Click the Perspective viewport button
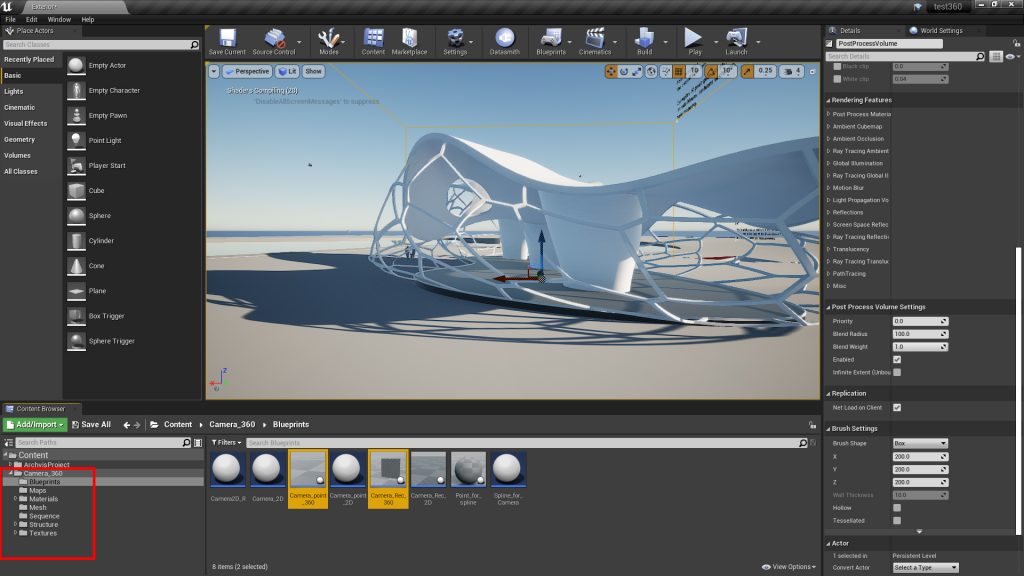Viewport: 1024px width, 576px height. pos(248,71)
